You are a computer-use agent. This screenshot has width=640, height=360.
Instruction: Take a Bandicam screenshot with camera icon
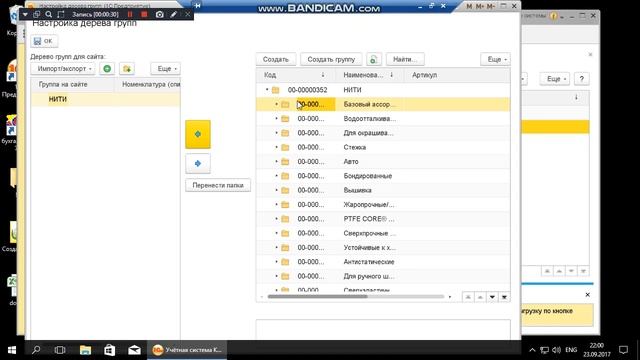click(160, 14)
